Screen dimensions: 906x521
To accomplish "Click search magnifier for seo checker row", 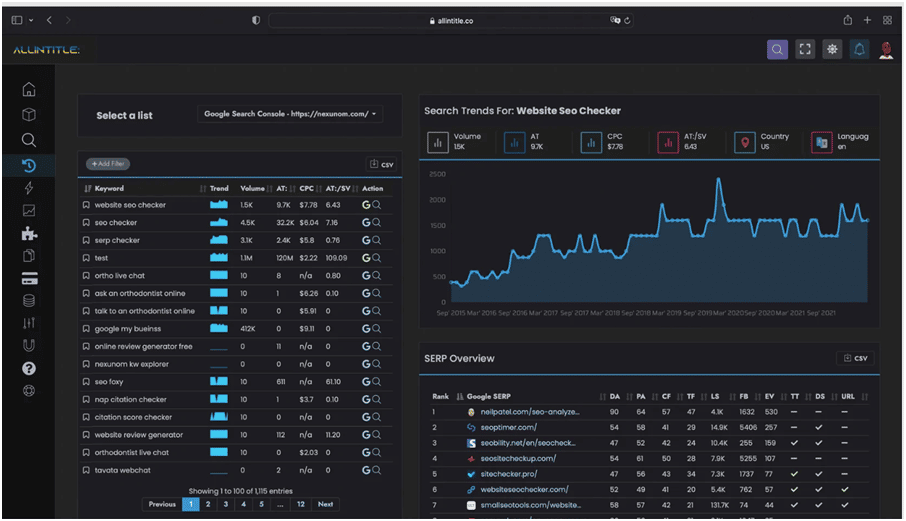I will click(x=377, y=222).
